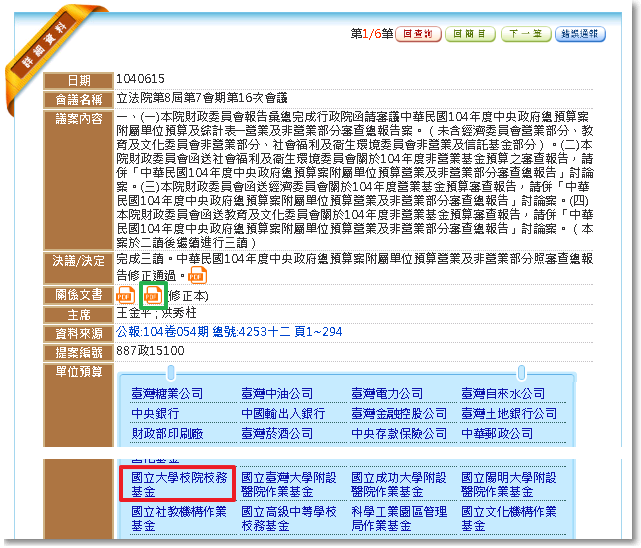Viewport: 641px width, 548px height.
Task: Click the 臺灣自來水公司 link
Action: pos(502,394)
